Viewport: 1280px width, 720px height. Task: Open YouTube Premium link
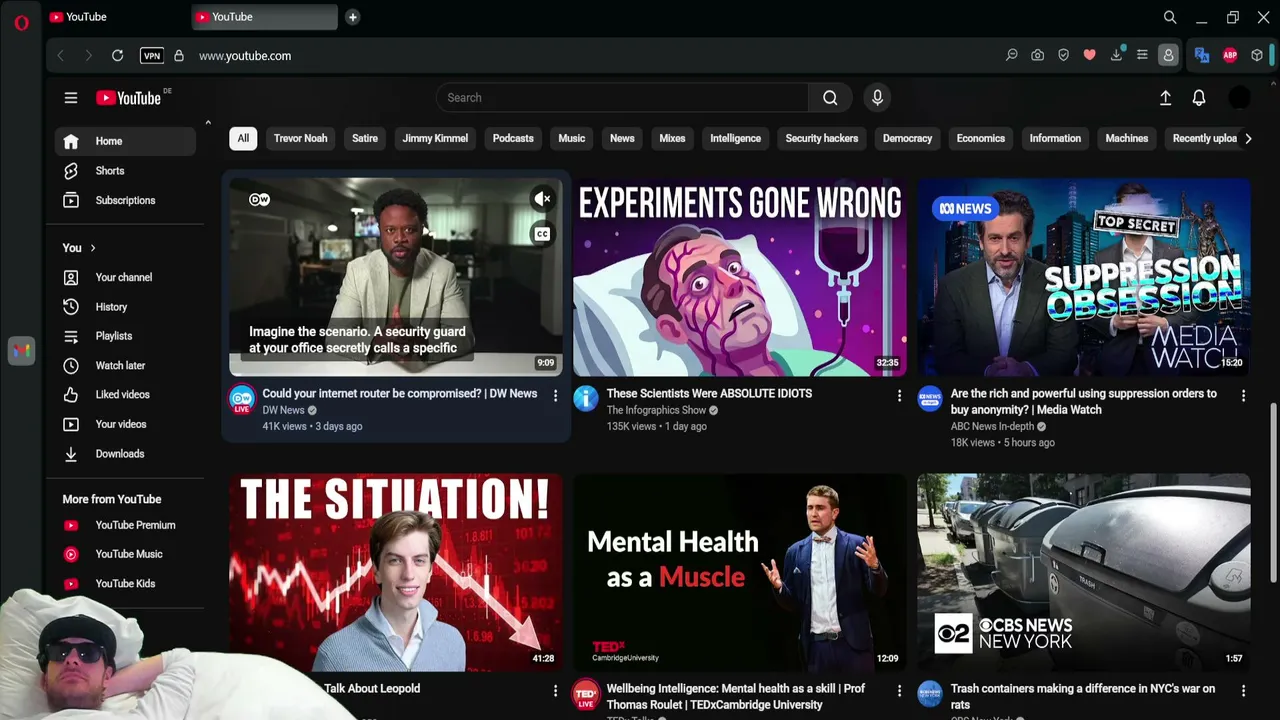tap(125, 525)
